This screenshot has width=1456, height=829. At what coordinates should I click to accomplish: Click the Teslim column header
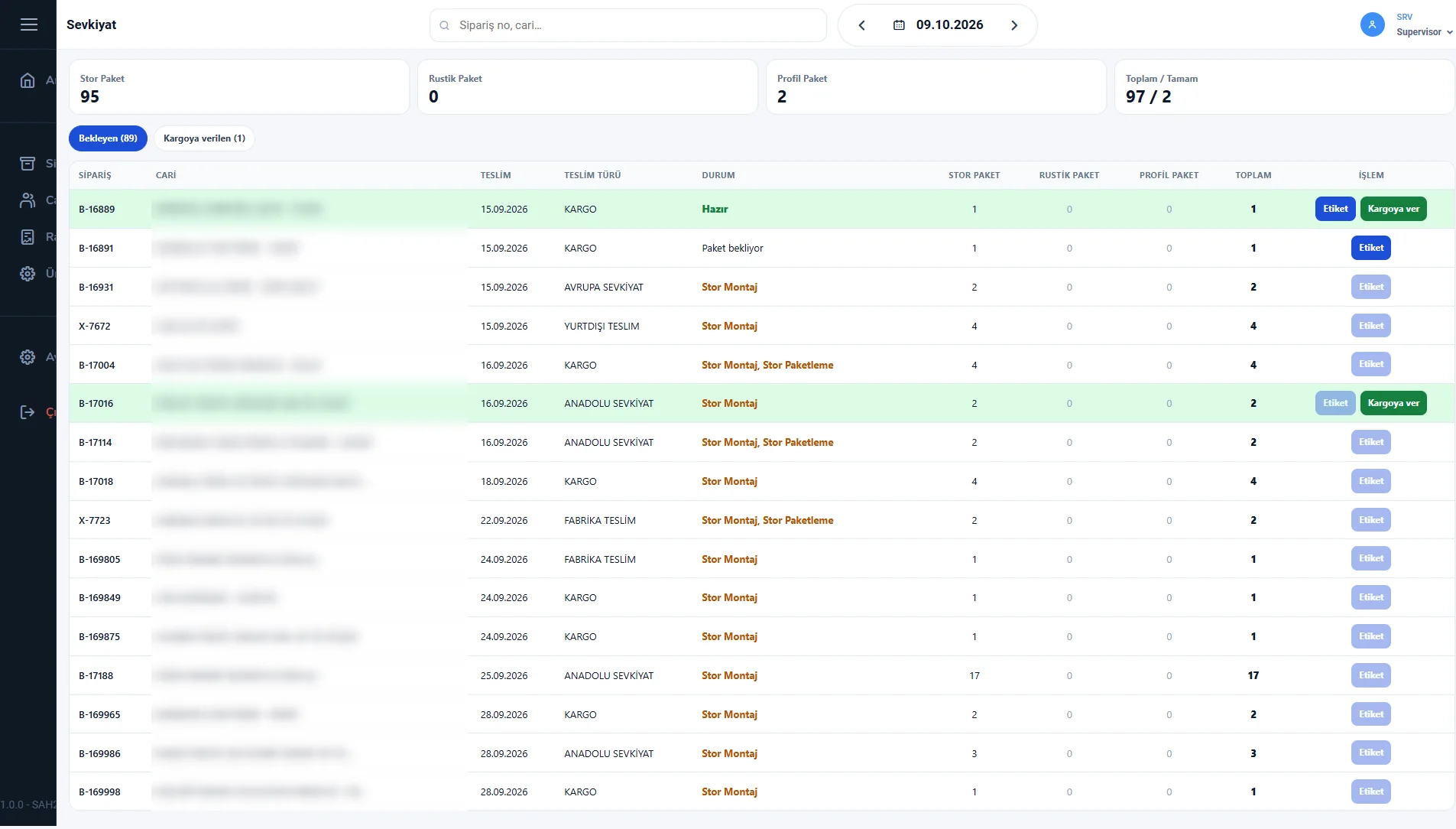click(495, 175)
